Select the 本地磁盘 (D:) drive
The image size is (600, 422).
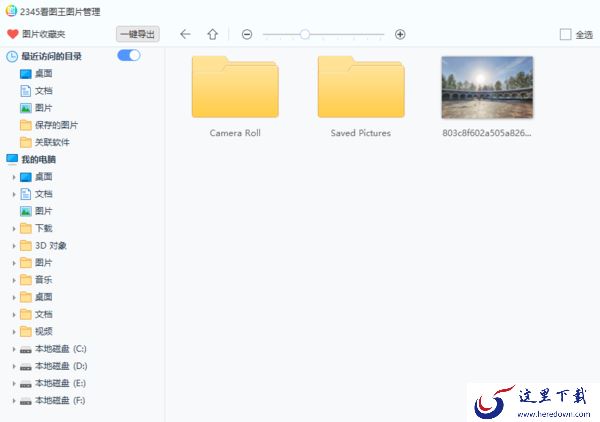coord(53,366)
